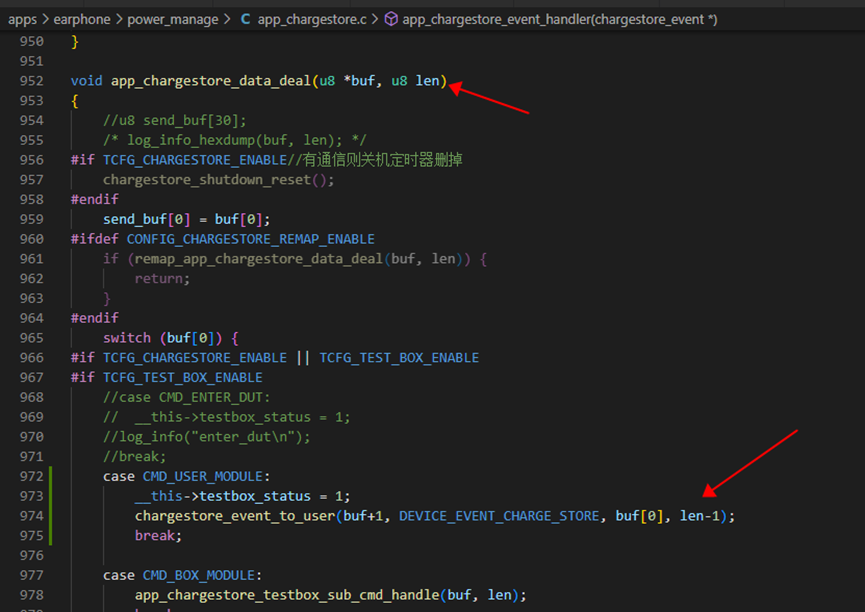Click the '#endif' directive on line 958
Image resolution: width=865 pixels, height=612 pixels.
(x=95, y=199)
